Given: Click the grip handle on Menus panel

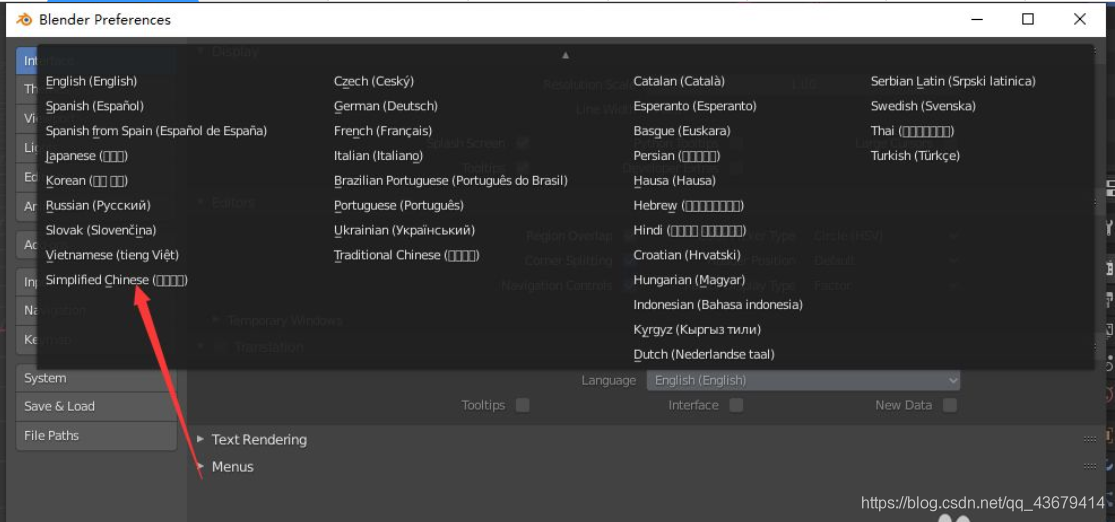Looking at the screenshot, I should pyautogui.click(x=1089, y=467).
